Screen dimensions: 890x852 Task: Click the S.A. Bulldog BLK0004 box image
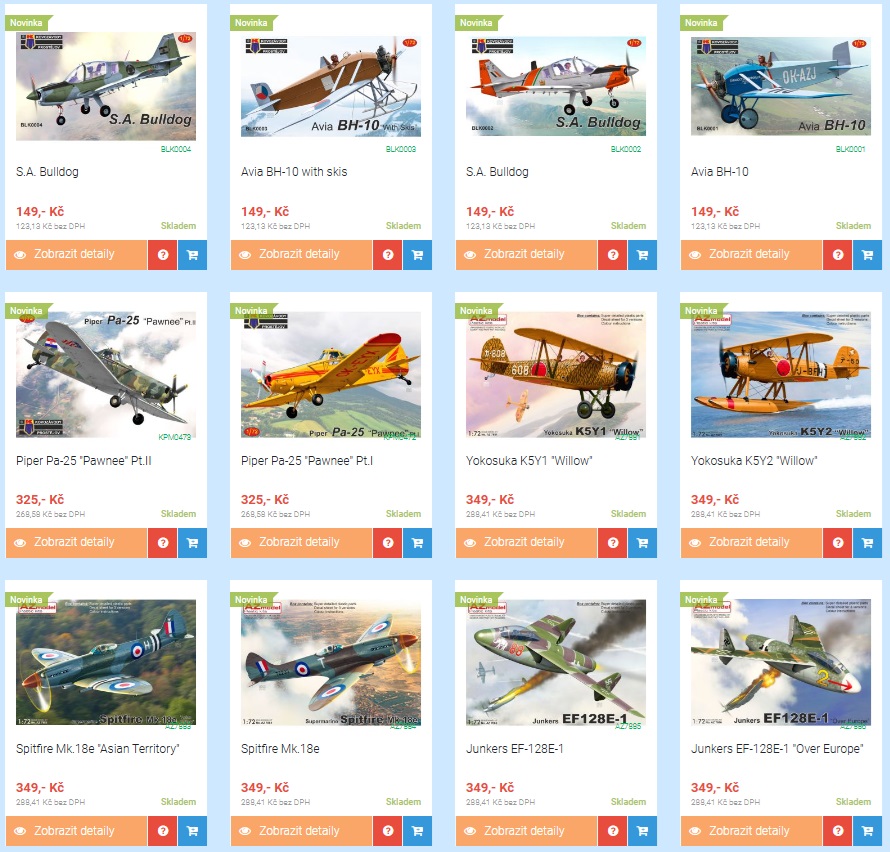pyautogui.click(x=106, y=86)
